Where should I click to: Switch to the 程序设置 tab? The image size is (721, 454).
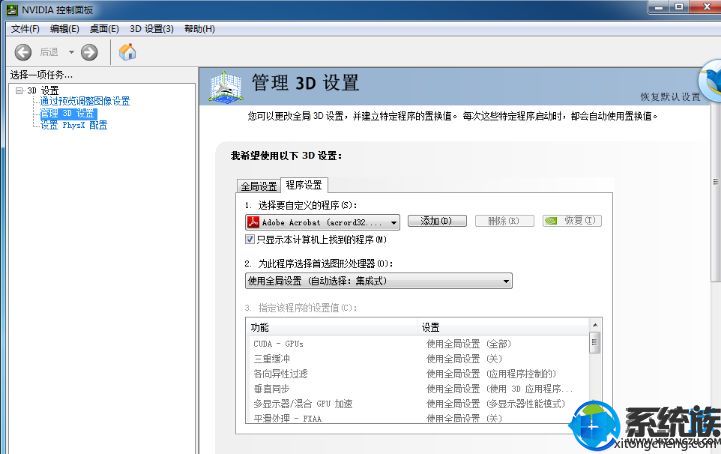pos(303,185)
